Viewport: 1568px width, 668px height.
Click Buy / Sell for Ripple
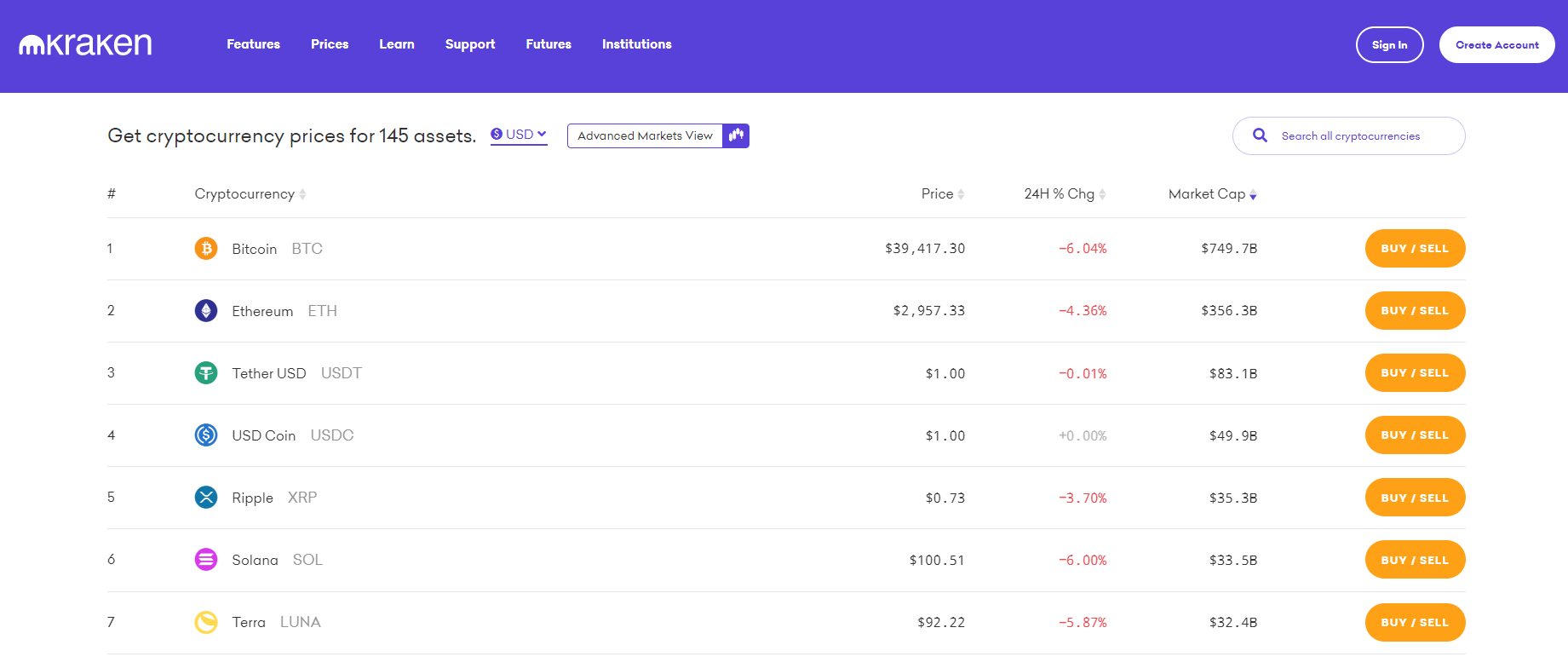pyautogui.click(x=1415, y=498)
